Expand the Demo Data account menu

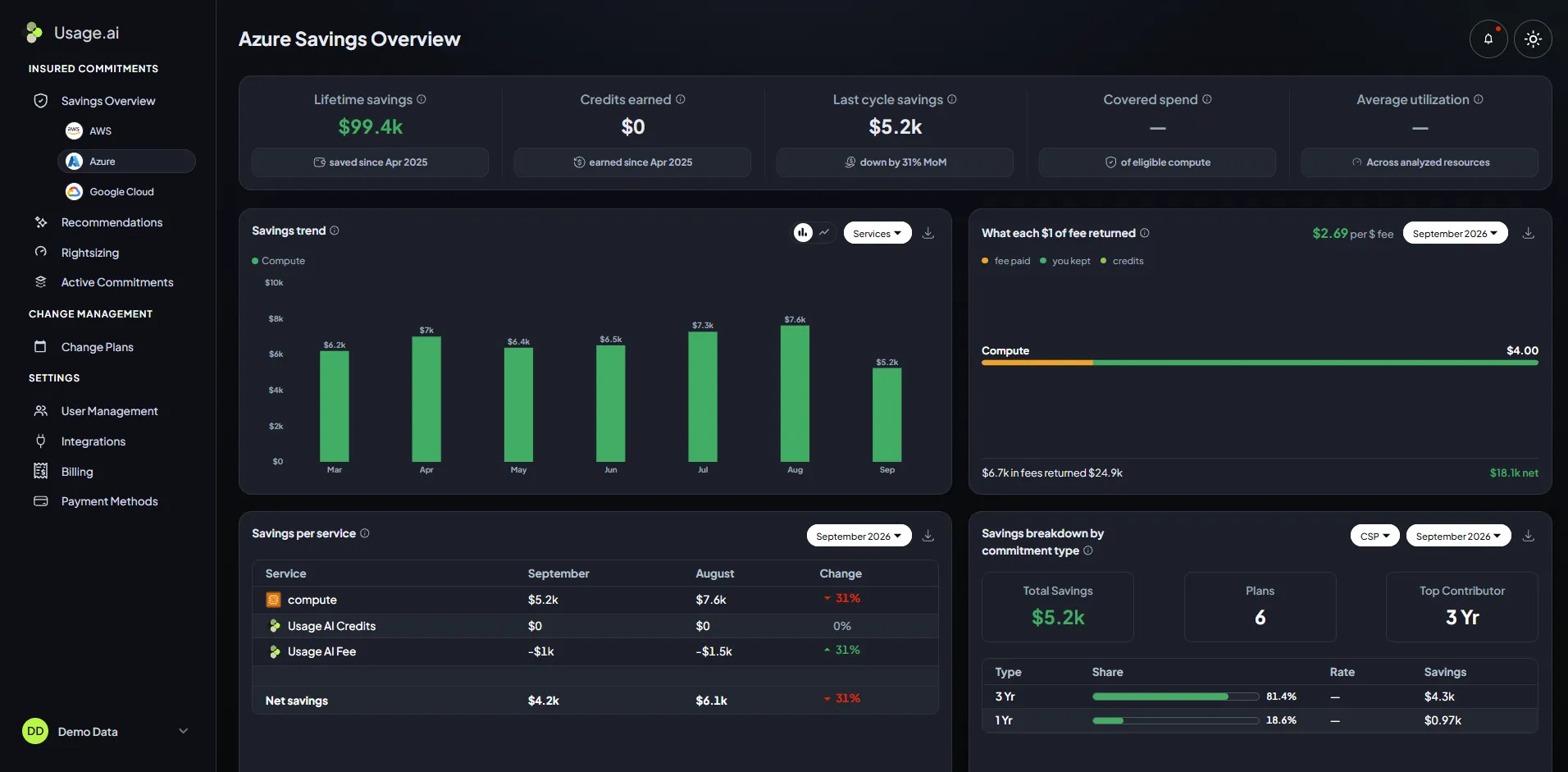(x=106, y=731)
